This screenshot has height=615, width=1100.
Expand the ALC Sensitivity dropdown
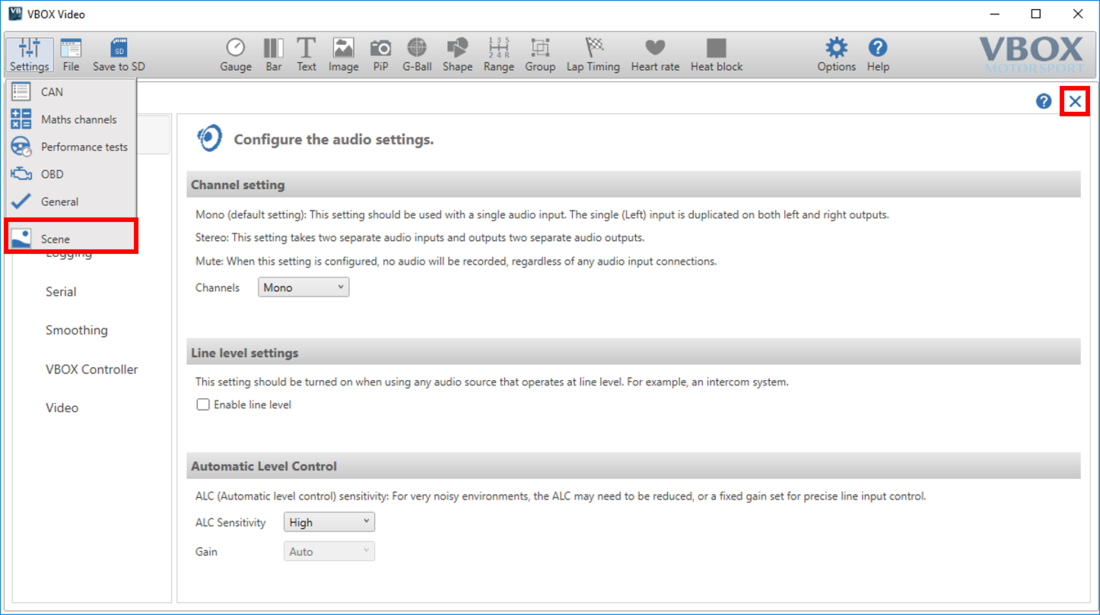pyautogui.click(x=329, y=522)
